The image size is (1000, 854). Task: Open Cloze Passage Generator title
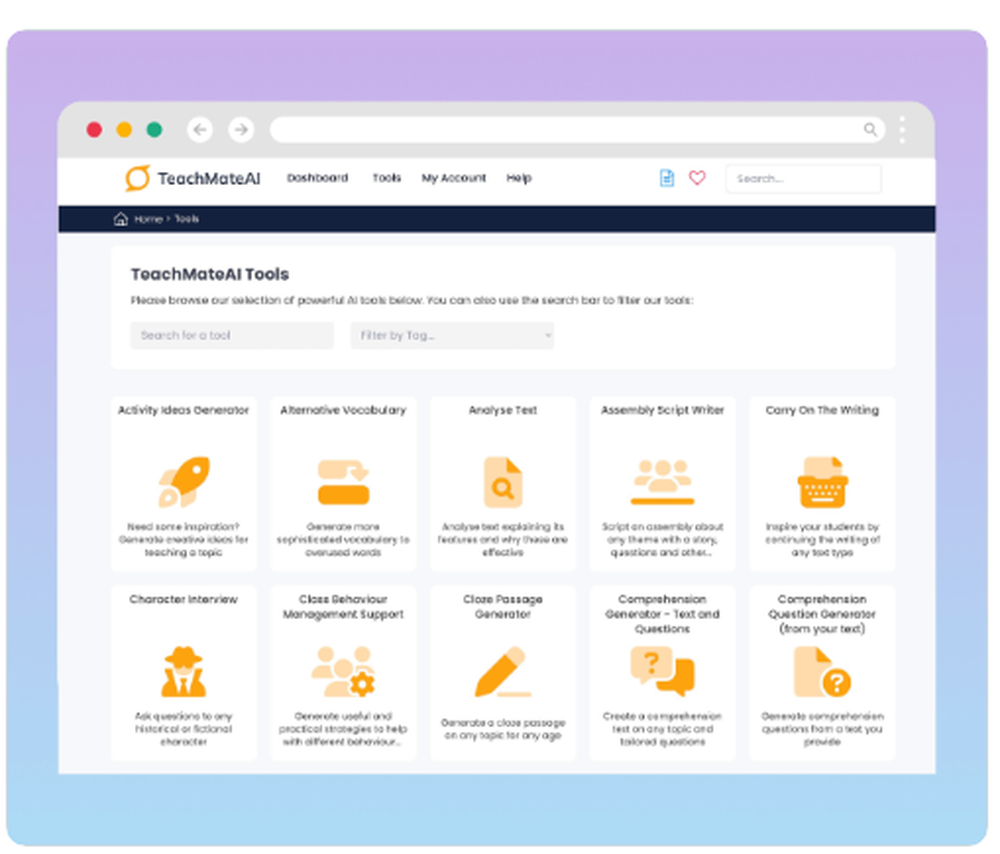coord(503,607)
